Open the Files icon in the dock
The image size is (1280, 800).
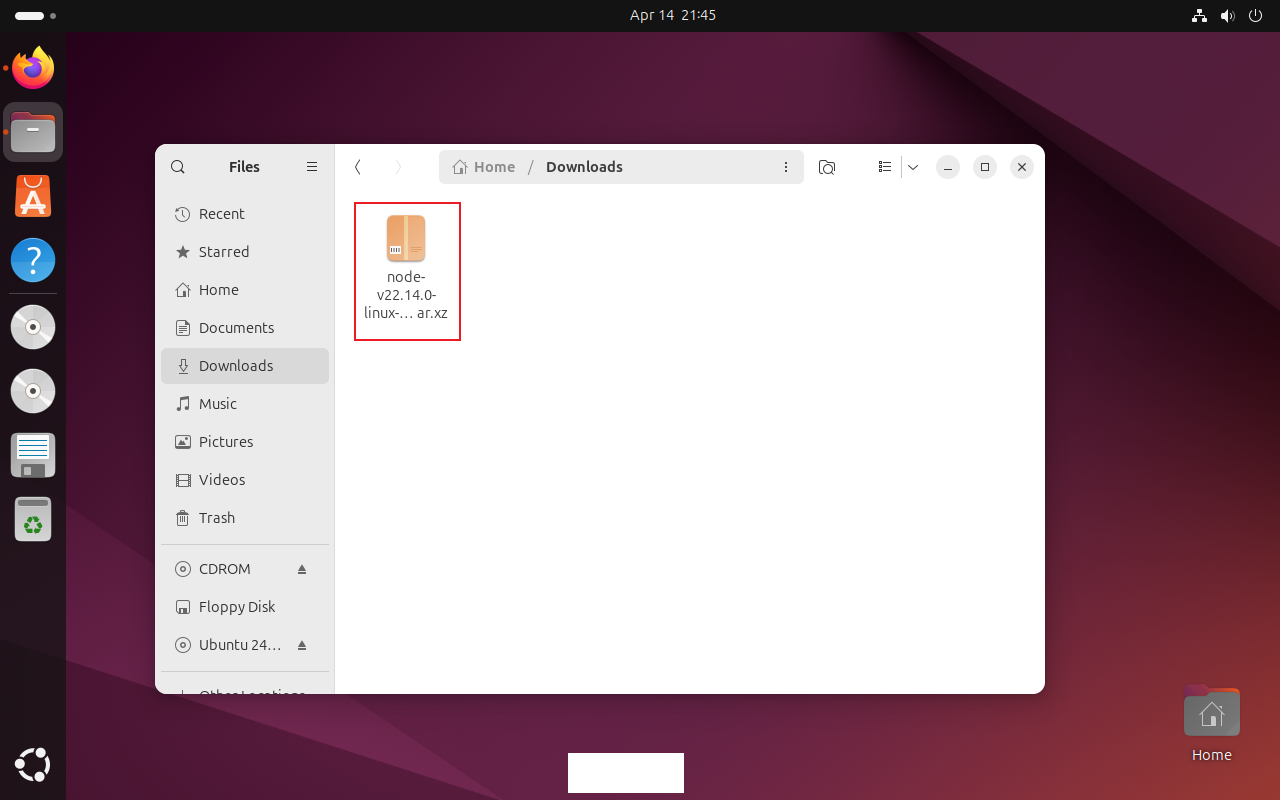point(32,131)
